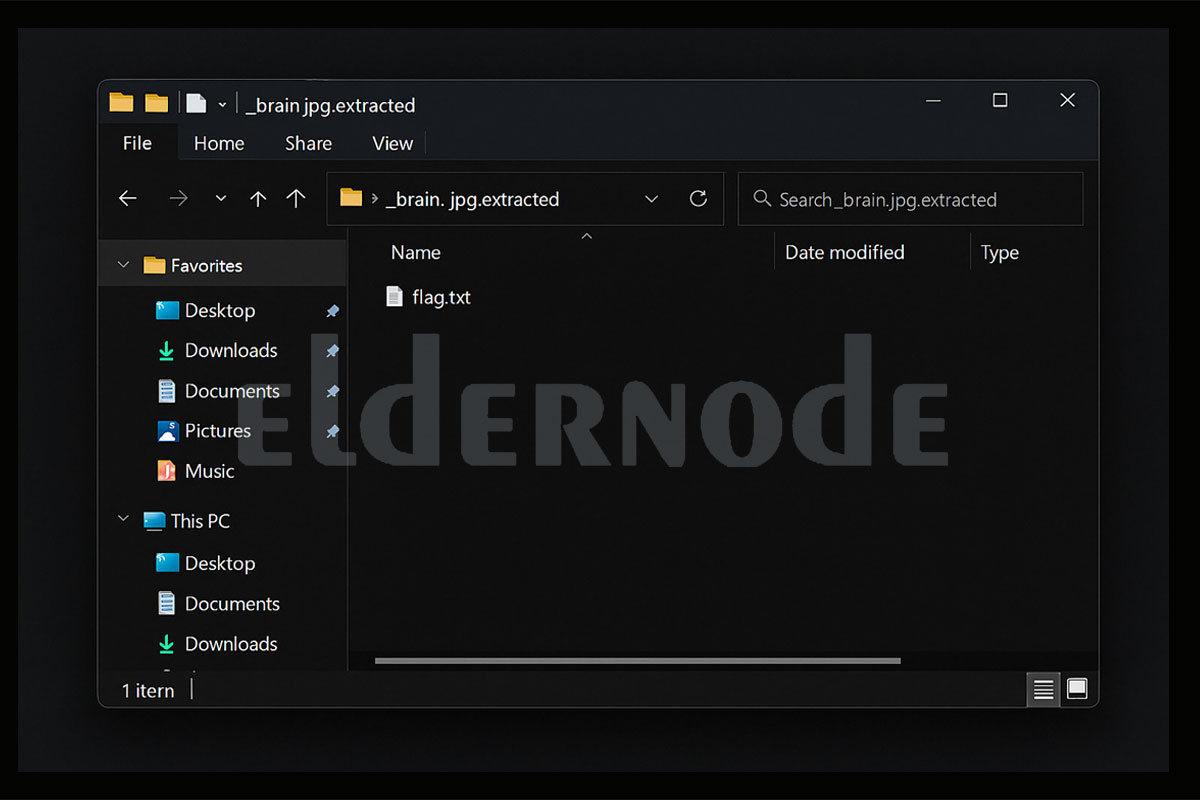Open the View ribbon tab

[x=392, y=143]
